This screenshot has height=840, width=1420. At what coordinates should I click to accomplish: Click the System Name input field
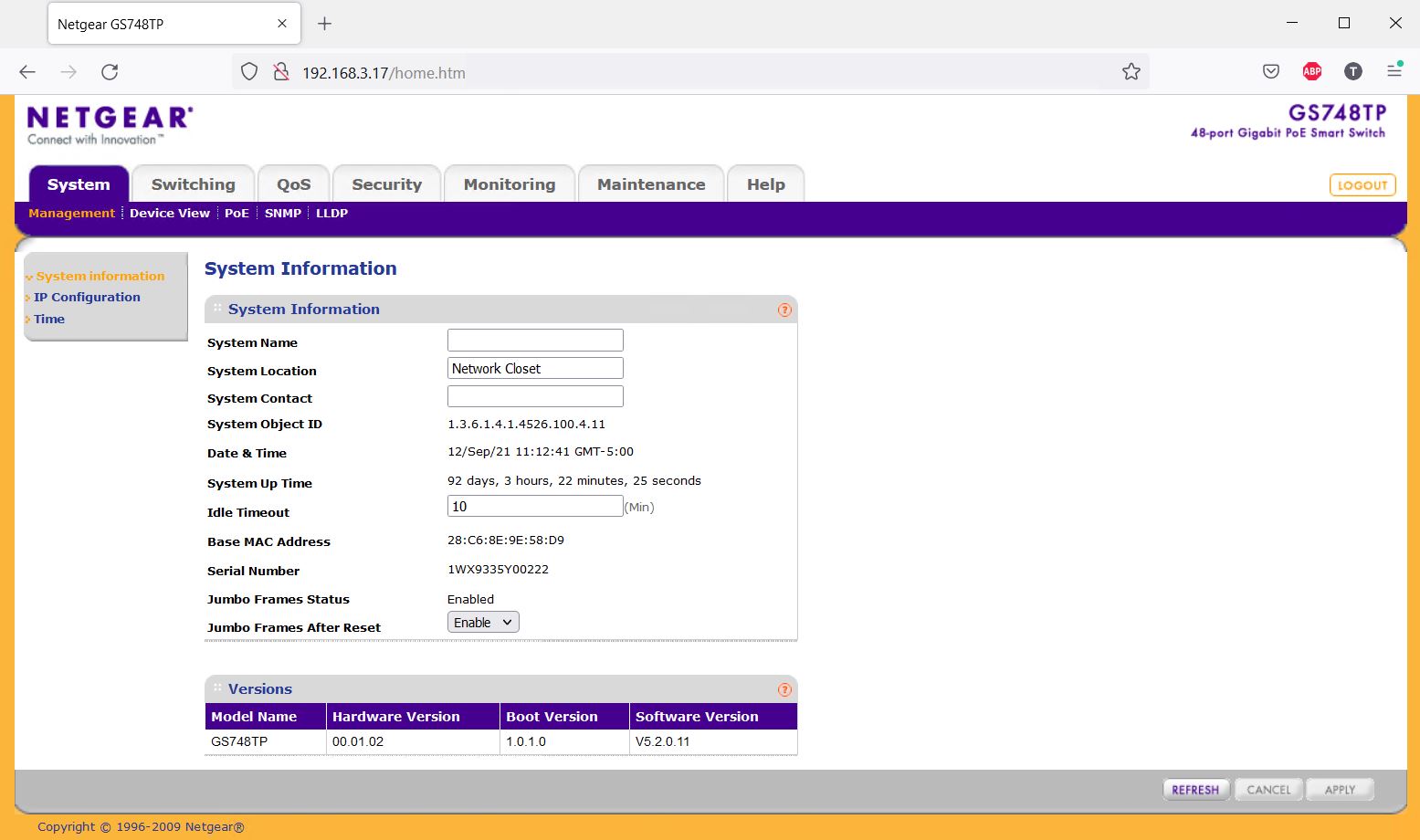coord(535,341)
